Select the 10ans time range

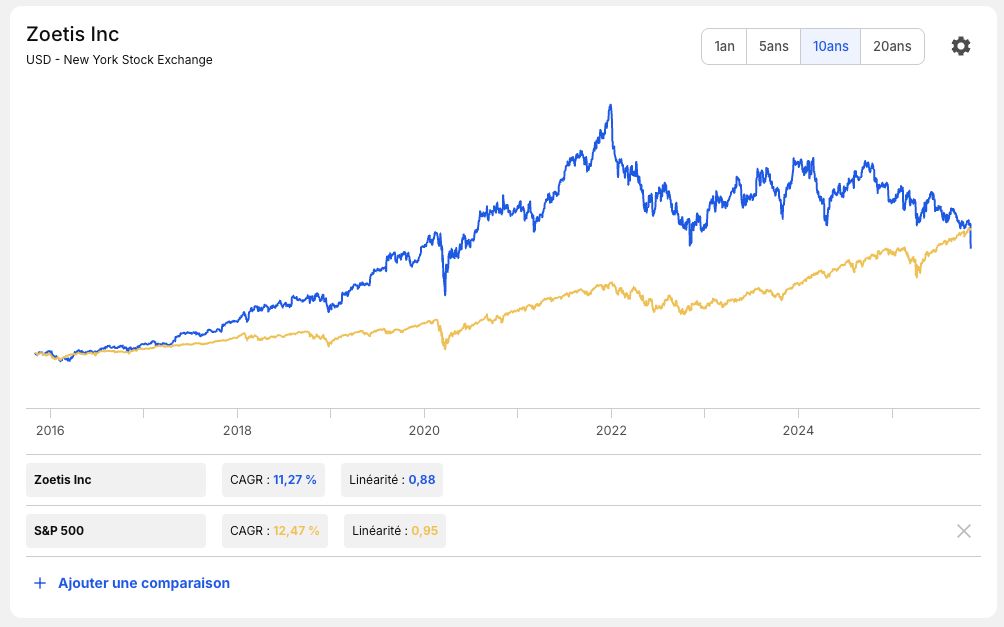(830, 46)
